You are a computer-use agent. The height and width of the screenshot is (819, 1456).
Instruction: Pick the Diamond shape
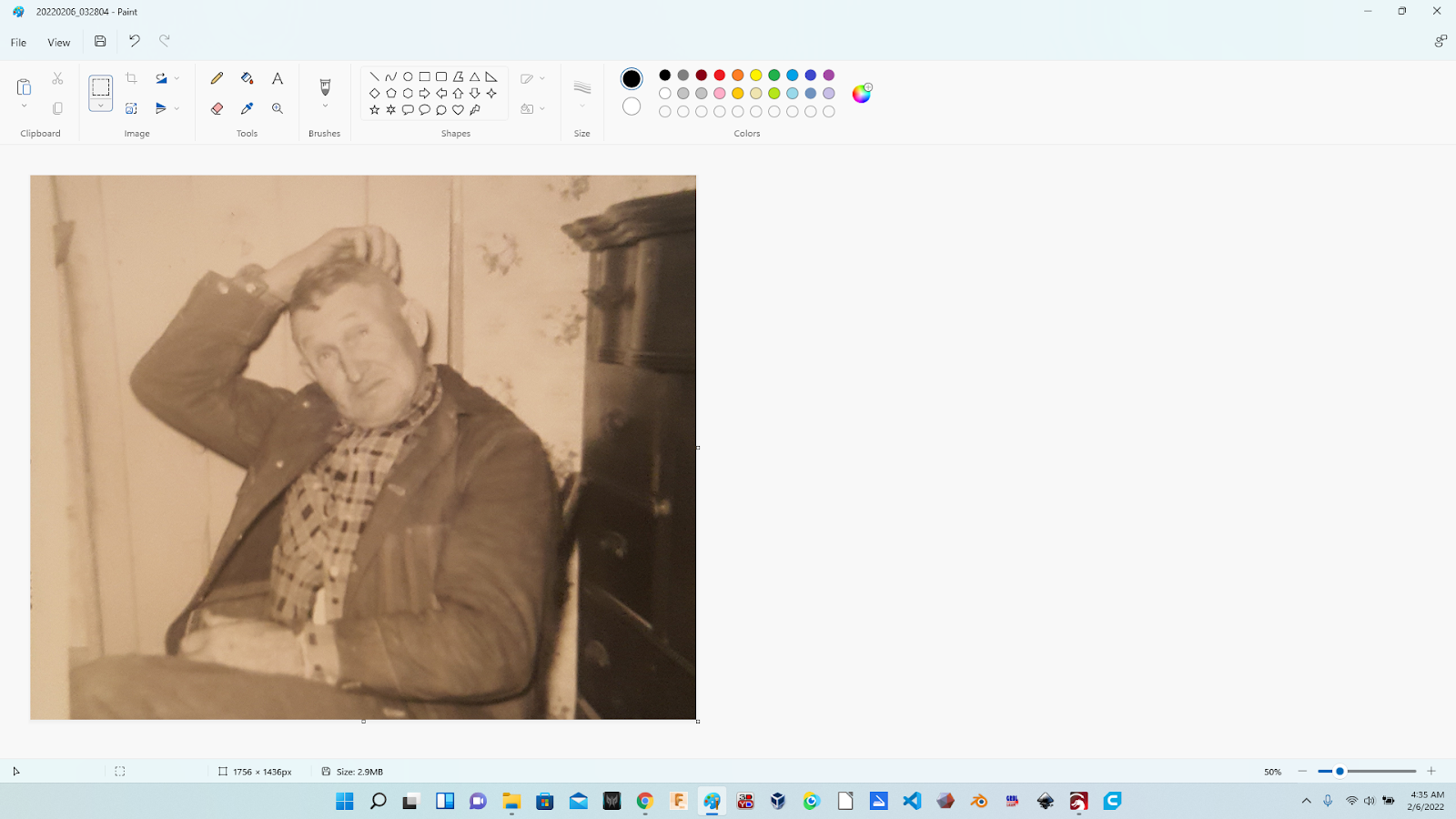(x=374, y=93)
